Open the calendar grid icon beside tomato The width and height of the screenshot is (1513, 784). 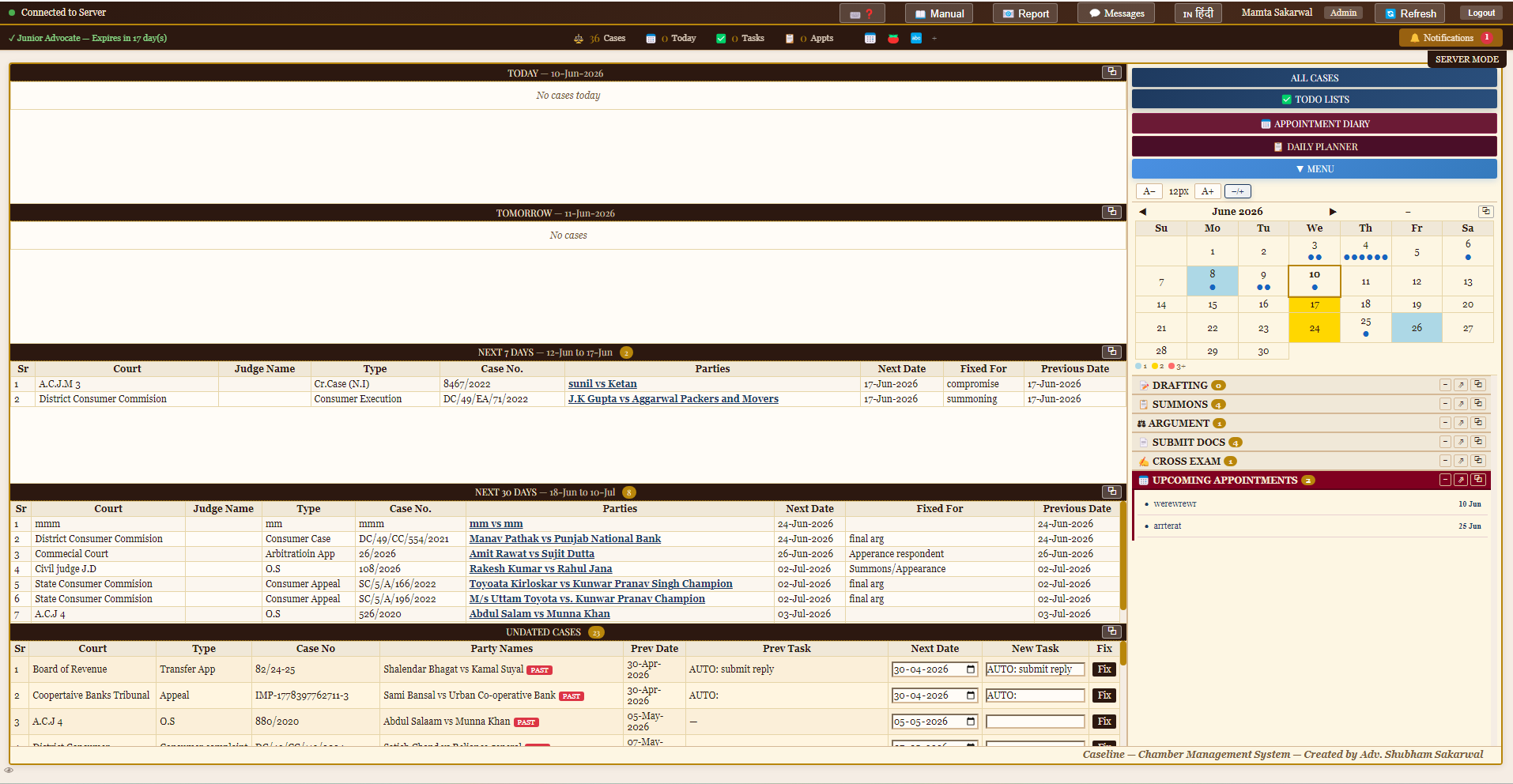pyautogui.click(x=870, y=38)
